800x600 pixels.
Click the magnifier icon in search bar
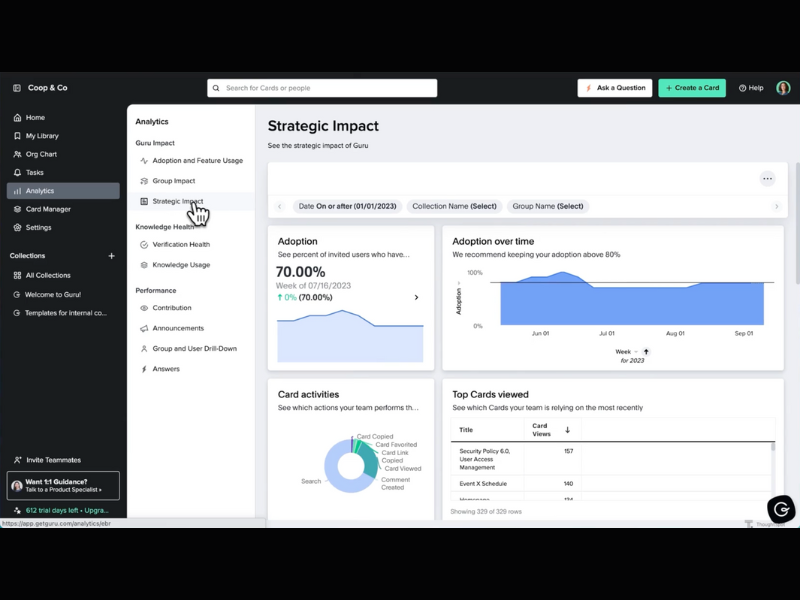[x=216, y=88]
